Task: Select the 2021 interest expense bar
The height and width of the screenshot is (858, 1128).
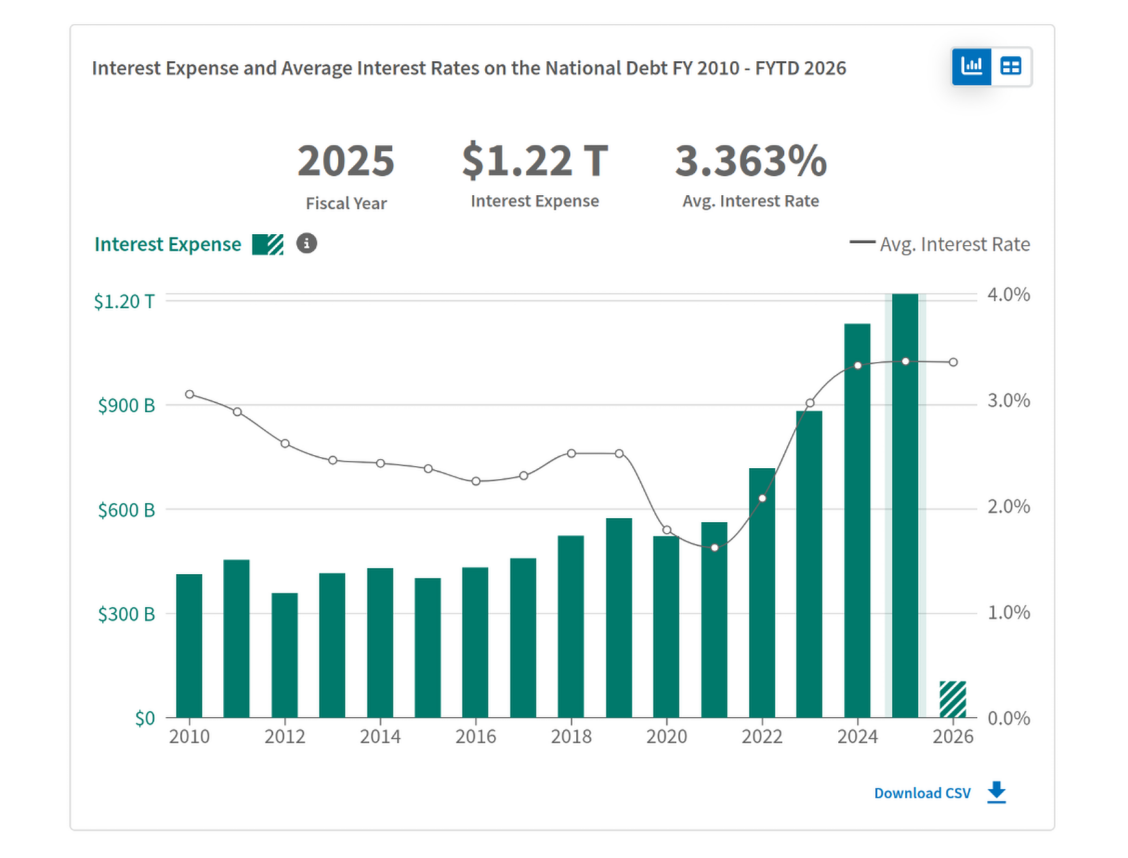Action: [x=714, y=620]
